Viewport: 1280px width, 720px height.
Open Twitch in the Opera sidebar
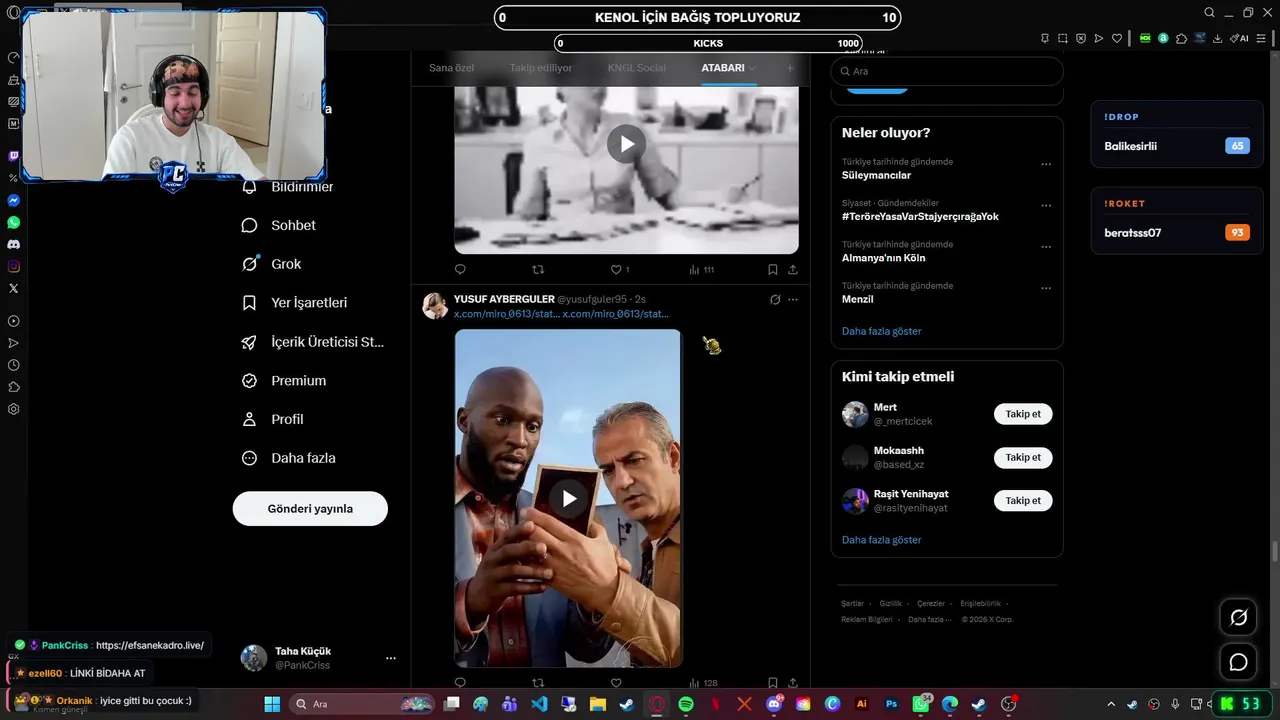(x=13, y=157)
